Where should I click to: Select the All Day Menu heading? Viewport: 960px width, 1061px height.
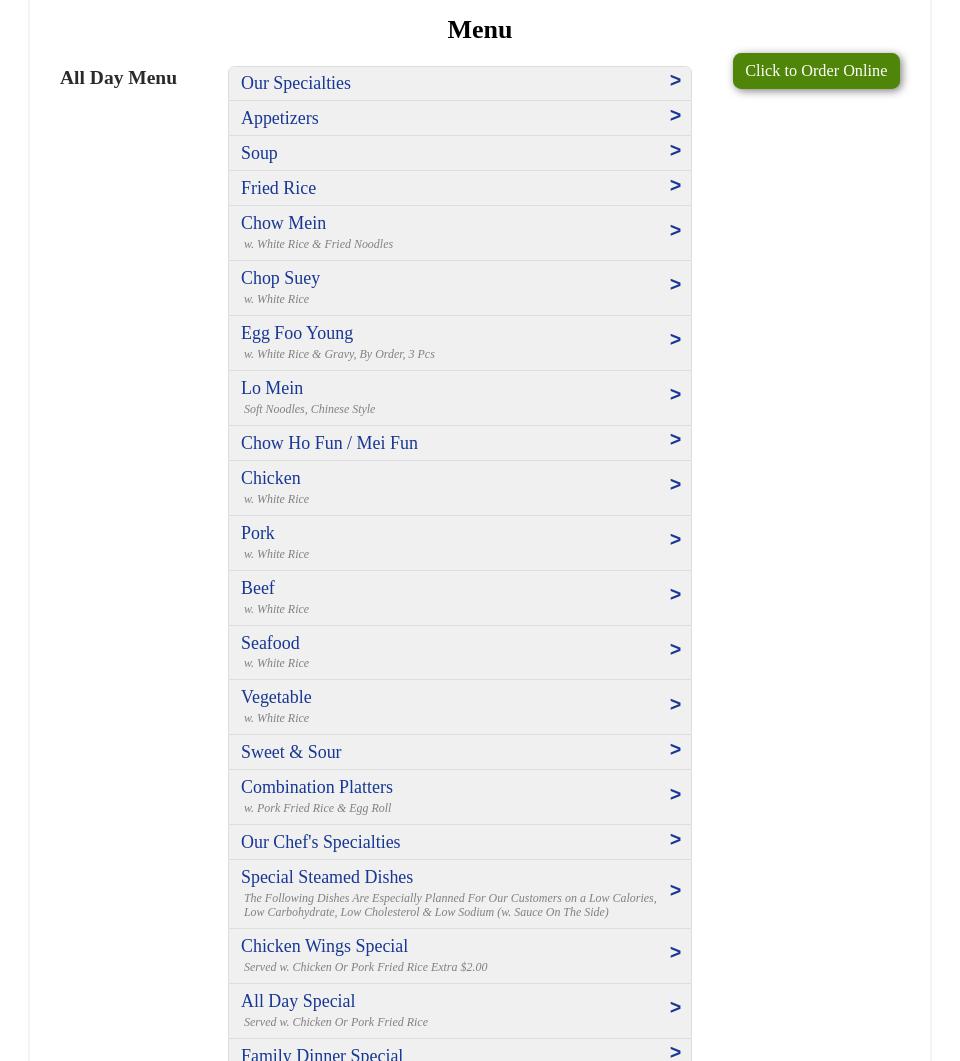[x=118, y=77]
